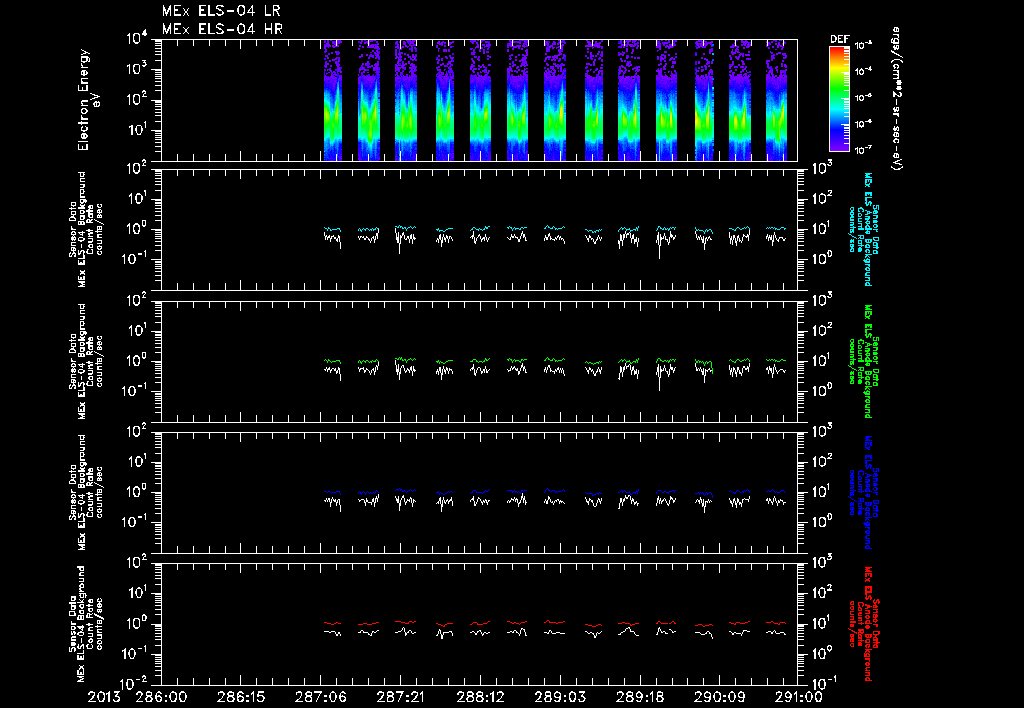1024x708 pixels.
Task: Click the year '2013' on time axis
Action: tap(106, 697)
